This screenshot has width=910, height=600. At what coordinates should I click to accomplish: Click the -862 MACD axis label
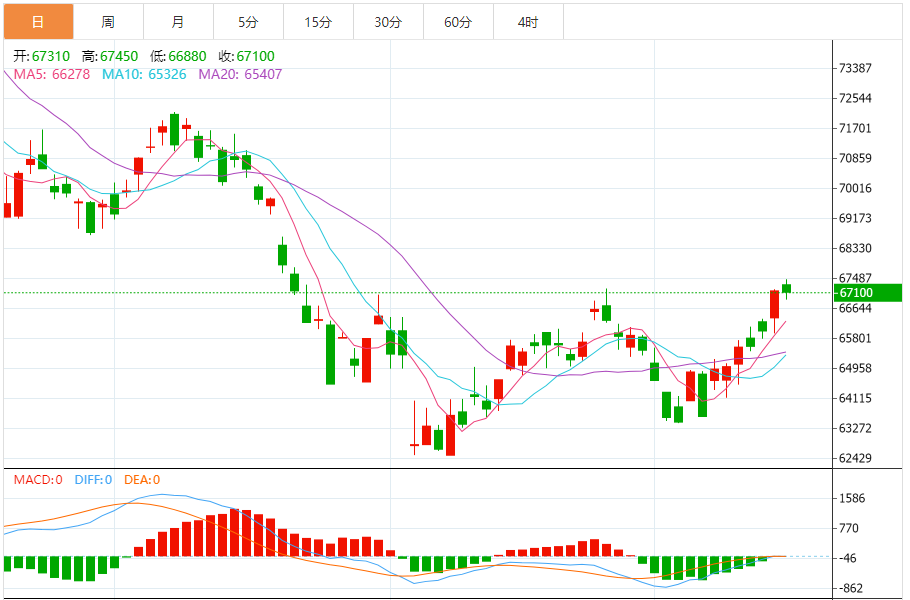pos(850,588)
